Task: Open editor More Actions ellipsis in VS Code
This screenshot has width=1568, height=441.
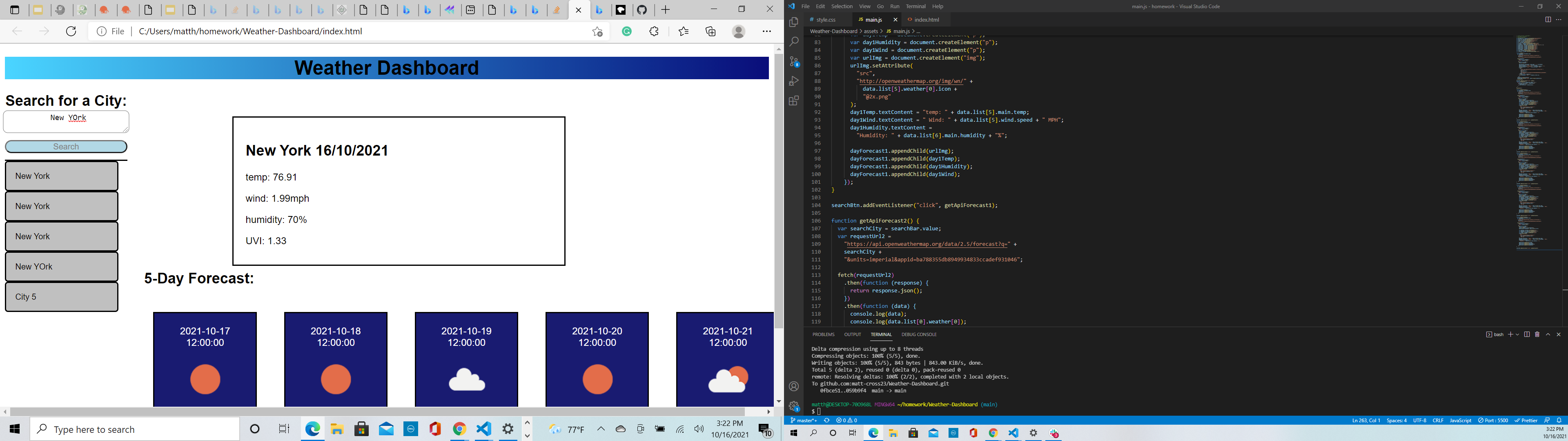Action: click(x=1559, y=20)
